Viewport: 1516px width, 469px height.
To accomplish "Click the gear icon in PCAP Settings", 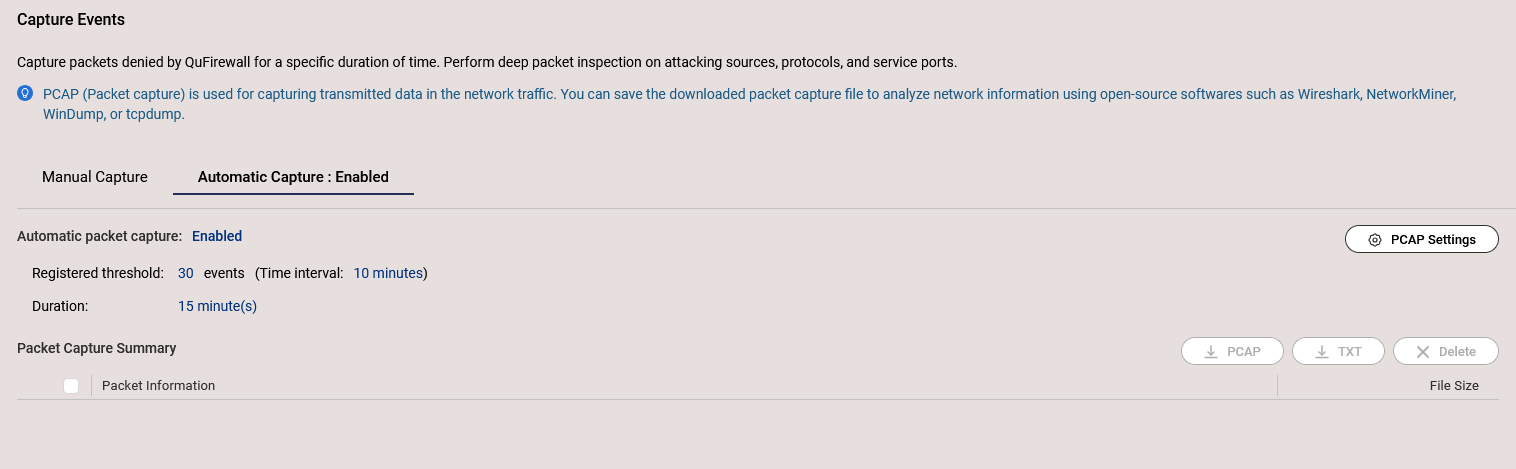I will click(x=1375, y=240).
